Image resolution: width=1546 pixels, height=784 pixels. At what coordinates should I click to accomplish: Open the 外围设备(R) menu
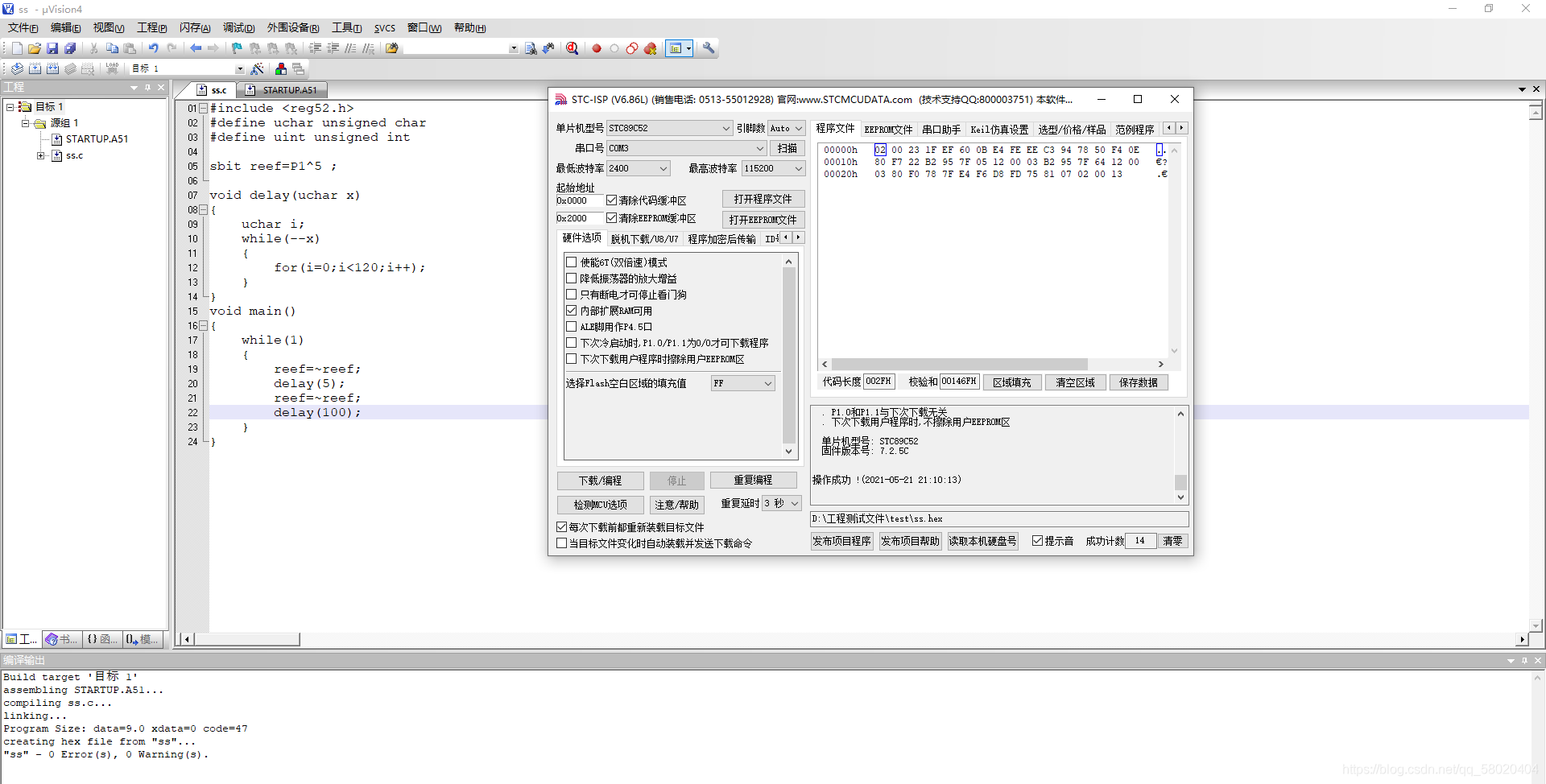tap(293, 28)
